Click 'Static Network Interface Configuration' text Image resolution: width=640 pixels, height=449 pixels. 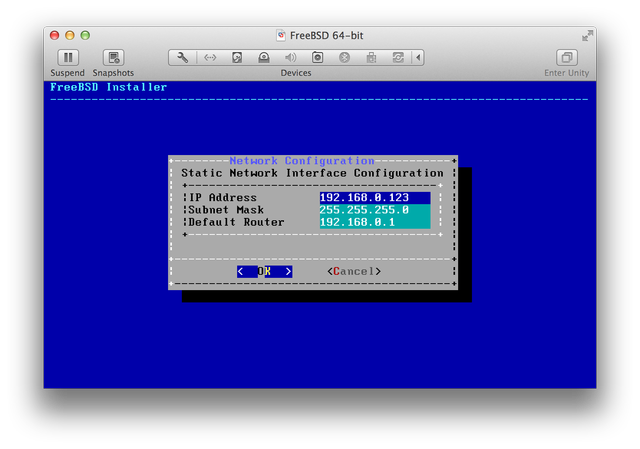pos(312,173)
